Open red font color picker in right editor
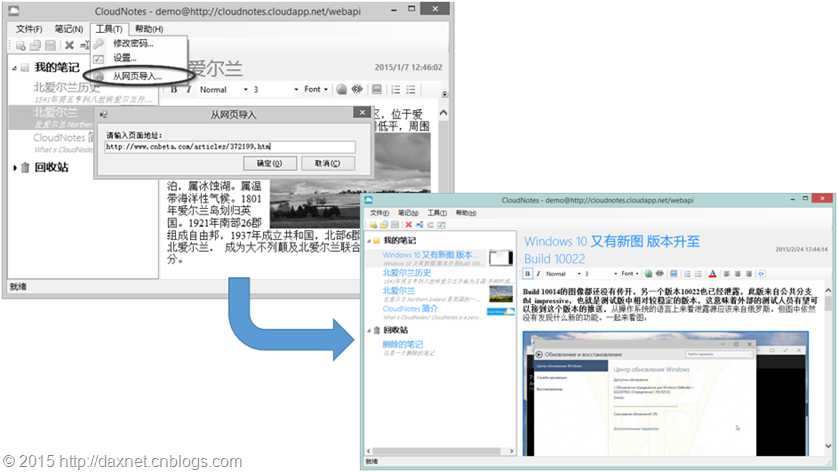This screenshot has height=472, width=838. point(712,274)
